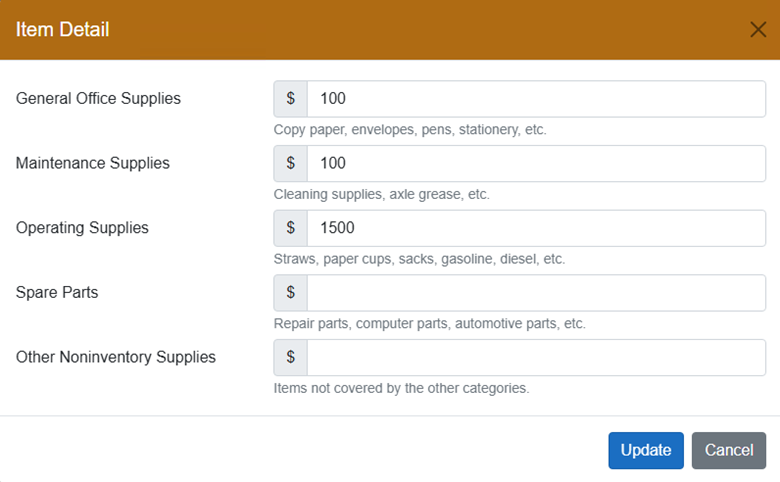Viewport: 780px width, 482px height.
Task: Click the 'Repair parts, computer parts' help text
Action: pos(429,324)
